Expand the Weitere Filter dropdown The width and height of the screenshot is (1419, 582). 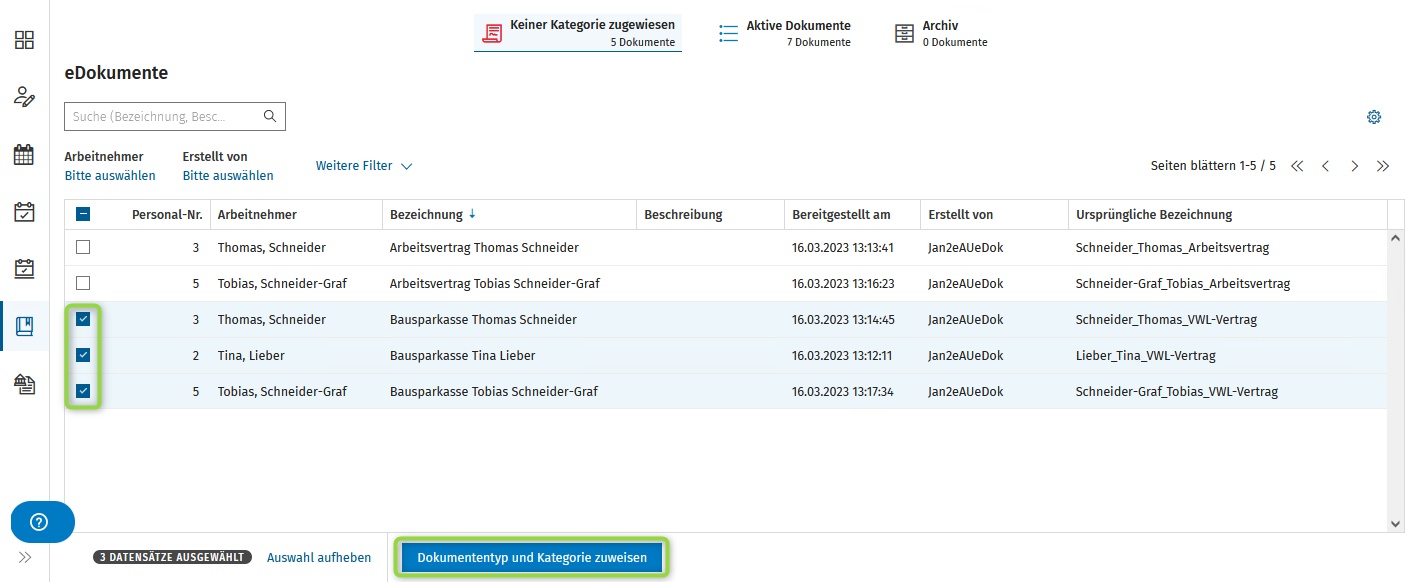364,166
